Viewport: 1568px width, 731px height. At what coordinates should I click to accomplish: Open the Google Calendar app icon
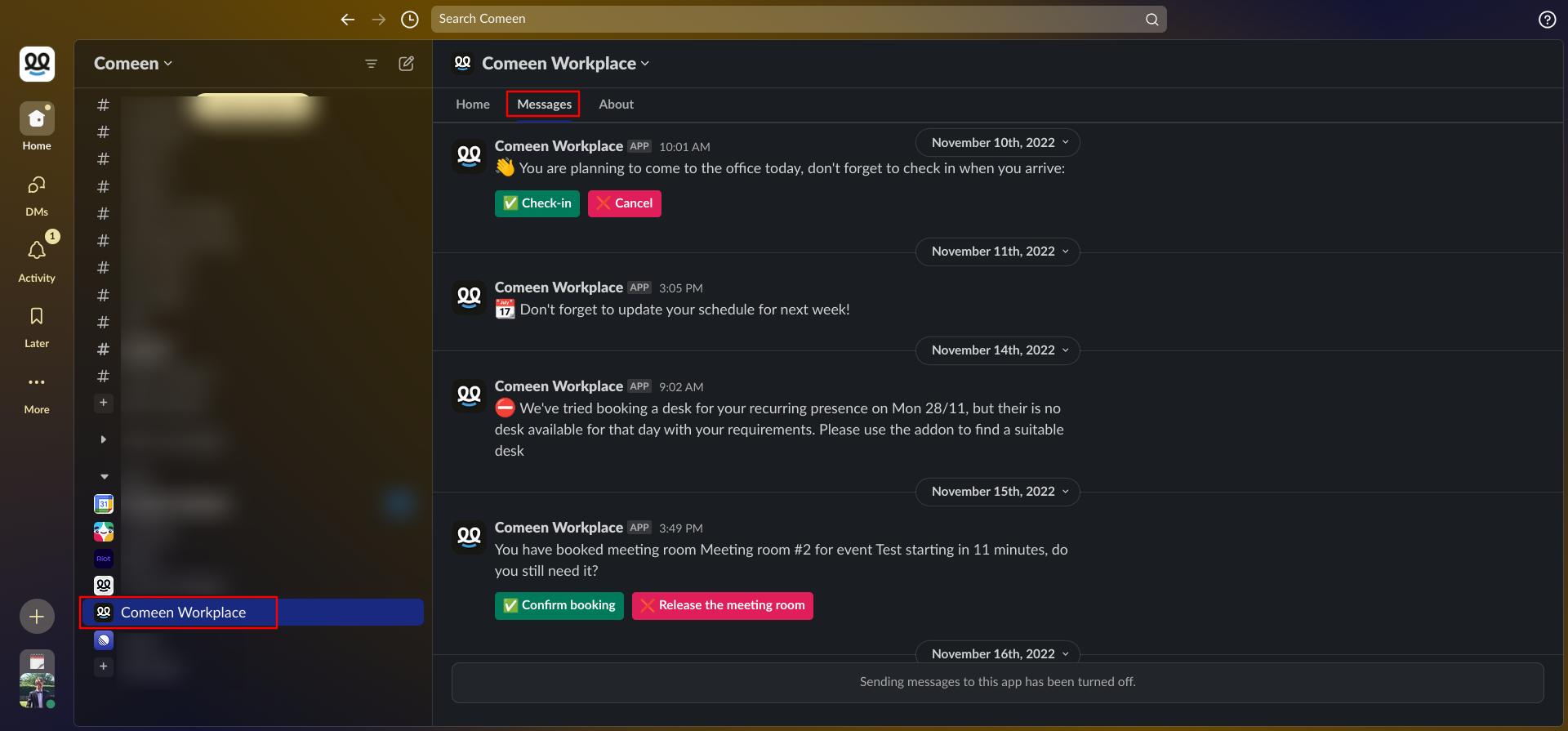(x=104, y=504)
